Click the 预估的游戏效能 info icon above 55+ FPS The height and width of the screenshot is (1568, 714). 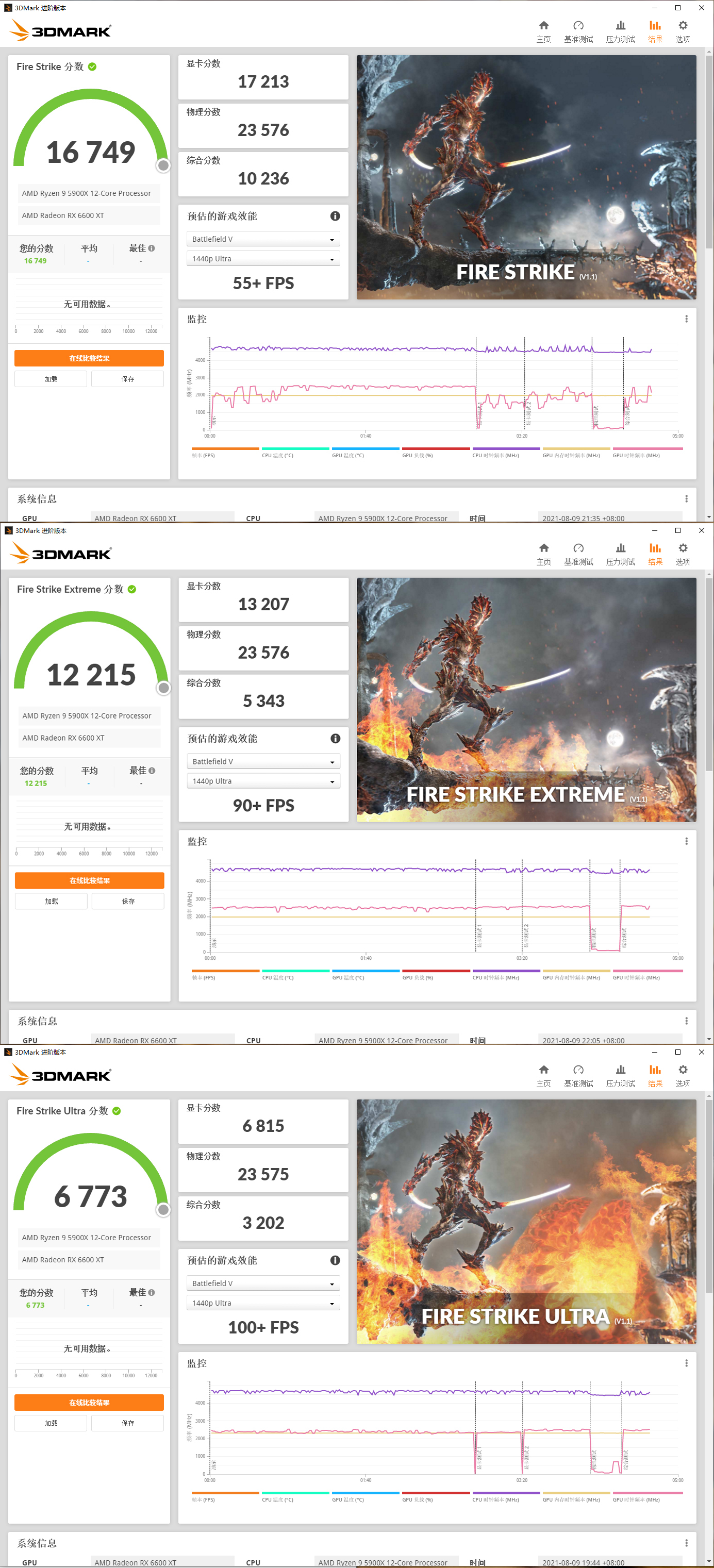(x=335, y=216)
